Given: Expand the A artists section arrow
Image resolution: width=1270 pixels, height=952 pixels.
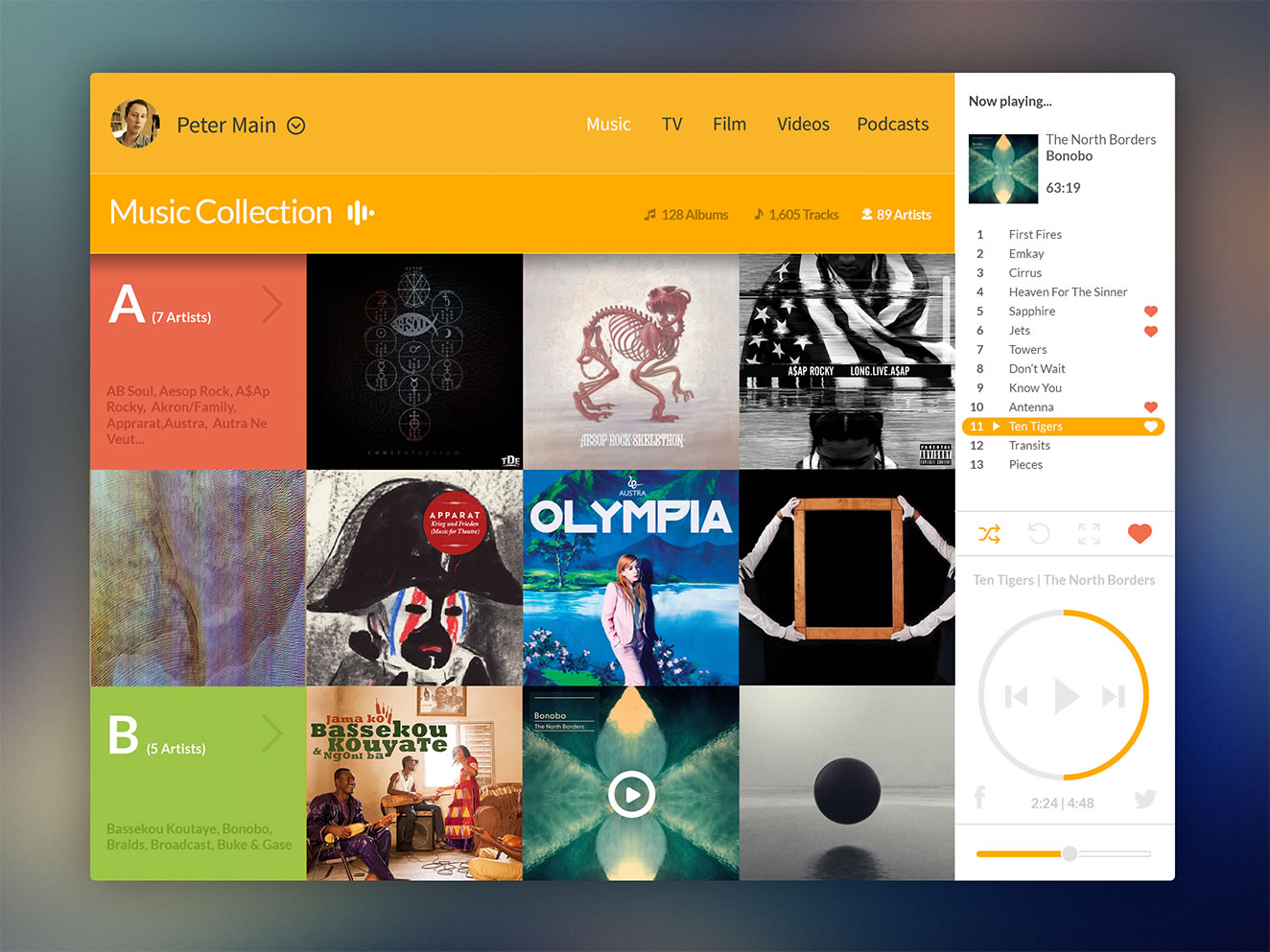Looking at the screenshot, I should pos(272,305).
